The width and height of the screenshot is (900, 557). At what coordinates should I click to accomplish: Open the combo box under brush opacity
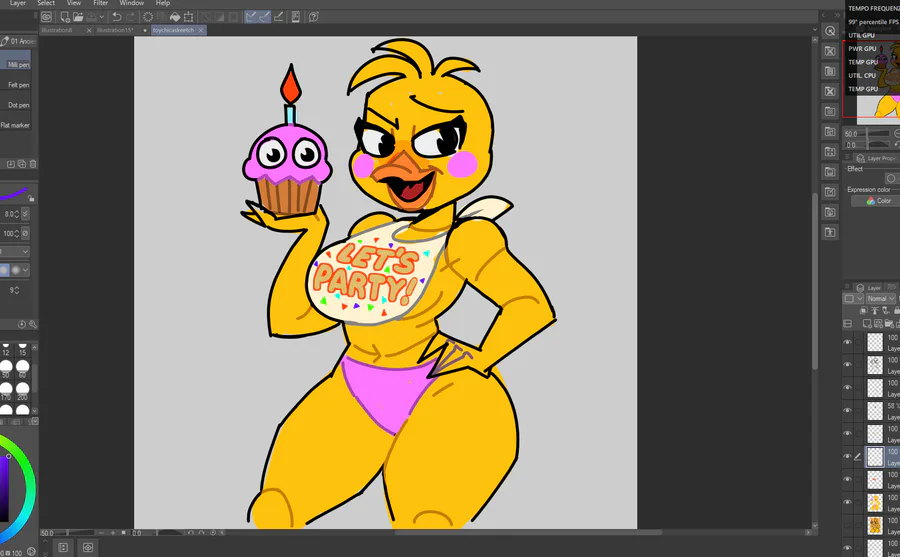point(14,252)
